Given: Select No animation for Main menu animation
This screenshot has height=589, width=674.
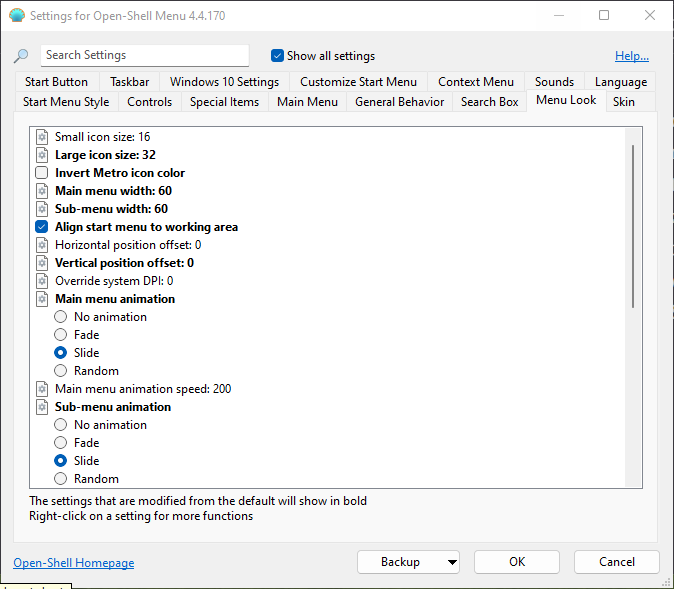Looking at the screenshot, I should 61,317.
